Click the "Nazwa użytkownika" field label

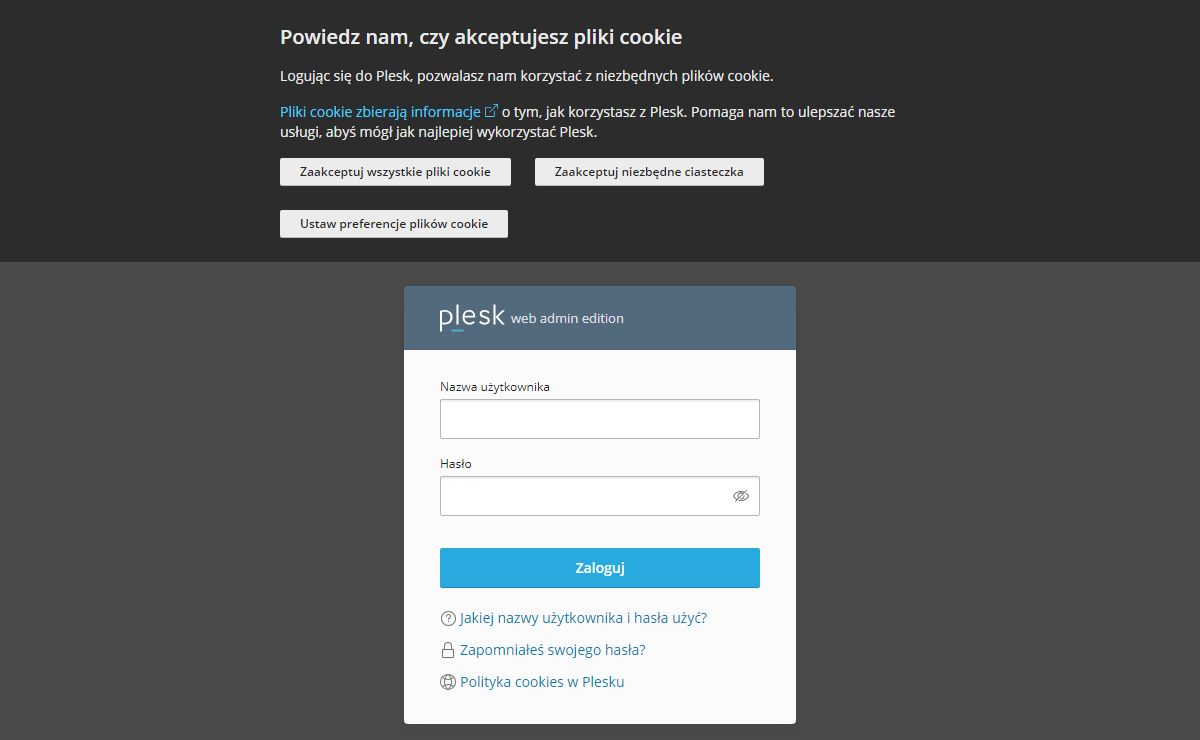coord(495,387)
